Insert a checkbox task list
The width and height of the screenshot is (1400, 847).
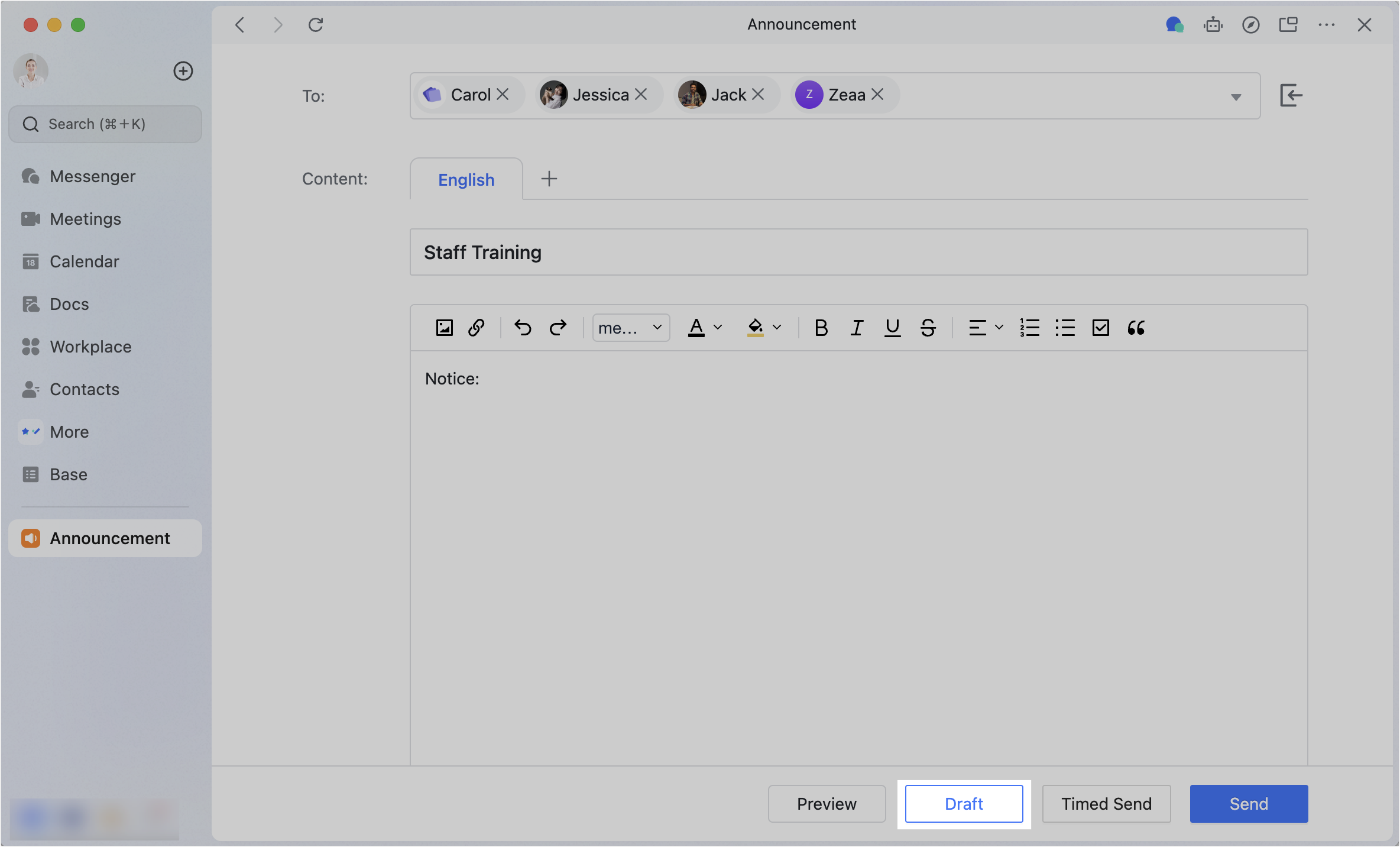click(1100, 328)
